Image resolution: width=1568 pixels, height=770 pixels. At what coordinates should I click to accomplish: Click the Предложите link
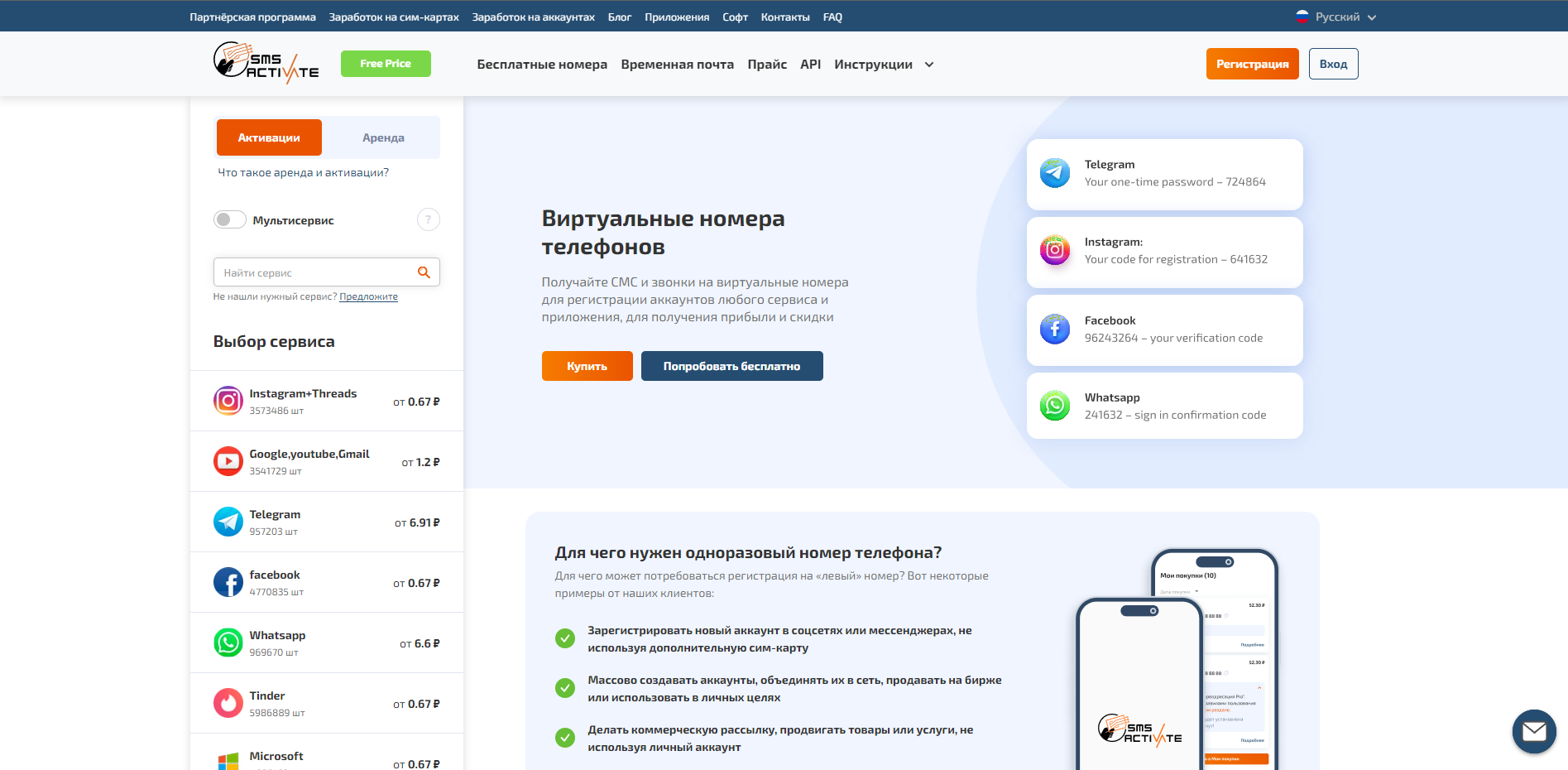click(x=369, y=296)
